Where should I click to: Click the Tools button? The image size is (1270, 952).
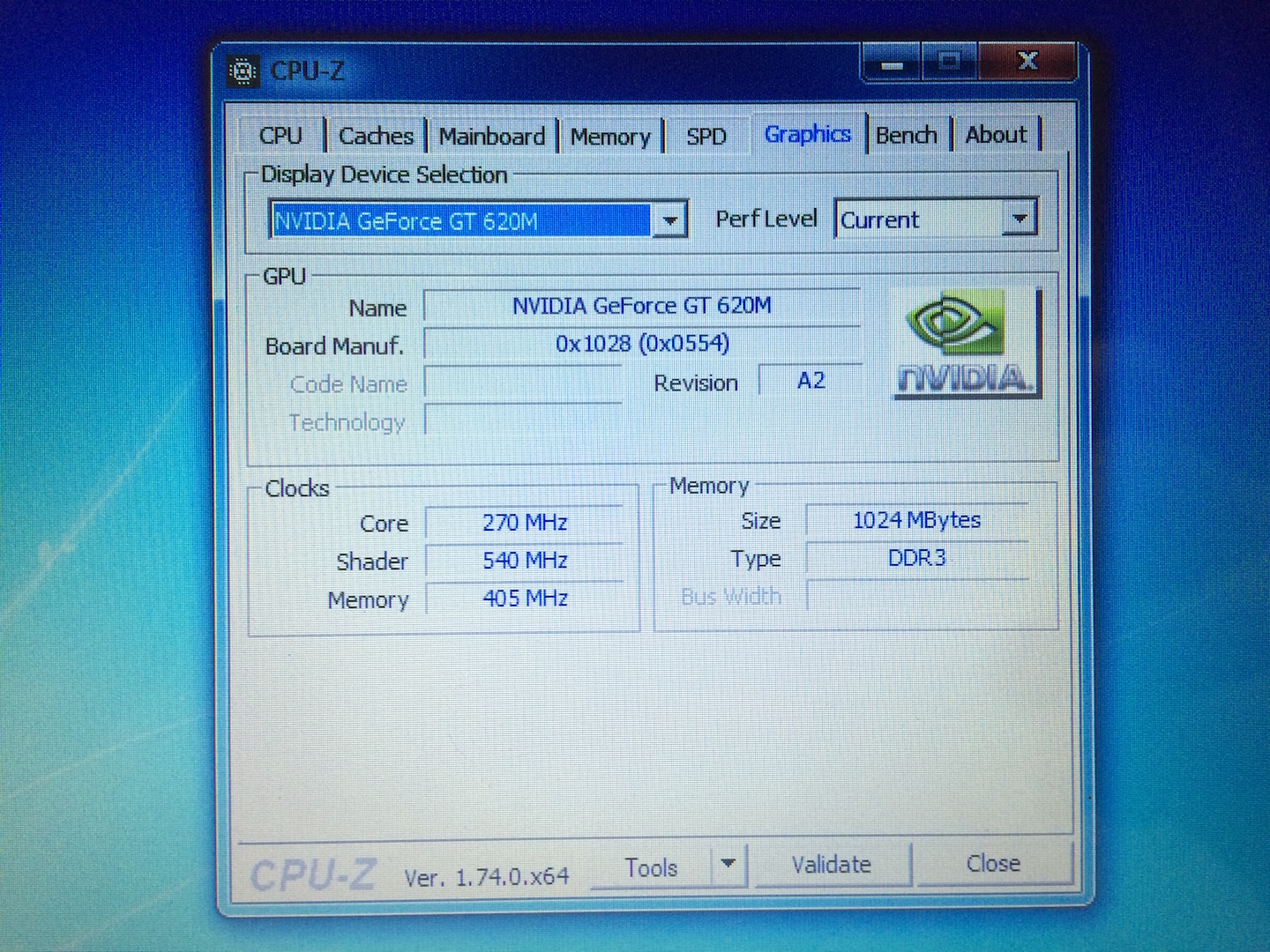pos(651,867)
